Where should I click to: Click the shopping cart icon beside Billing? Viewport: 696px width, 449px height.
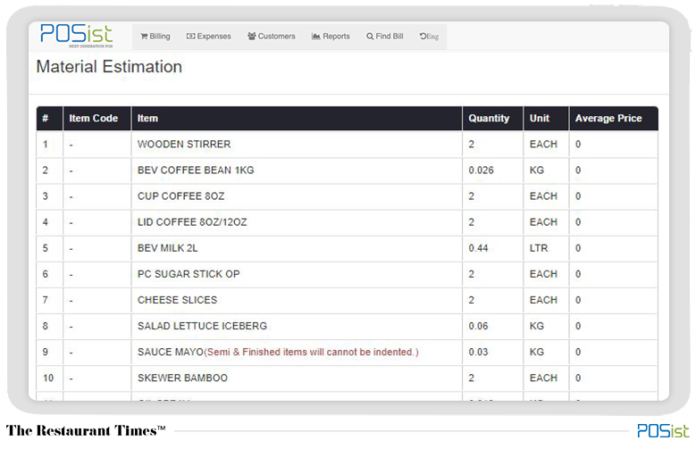click(x=144, y=36)
